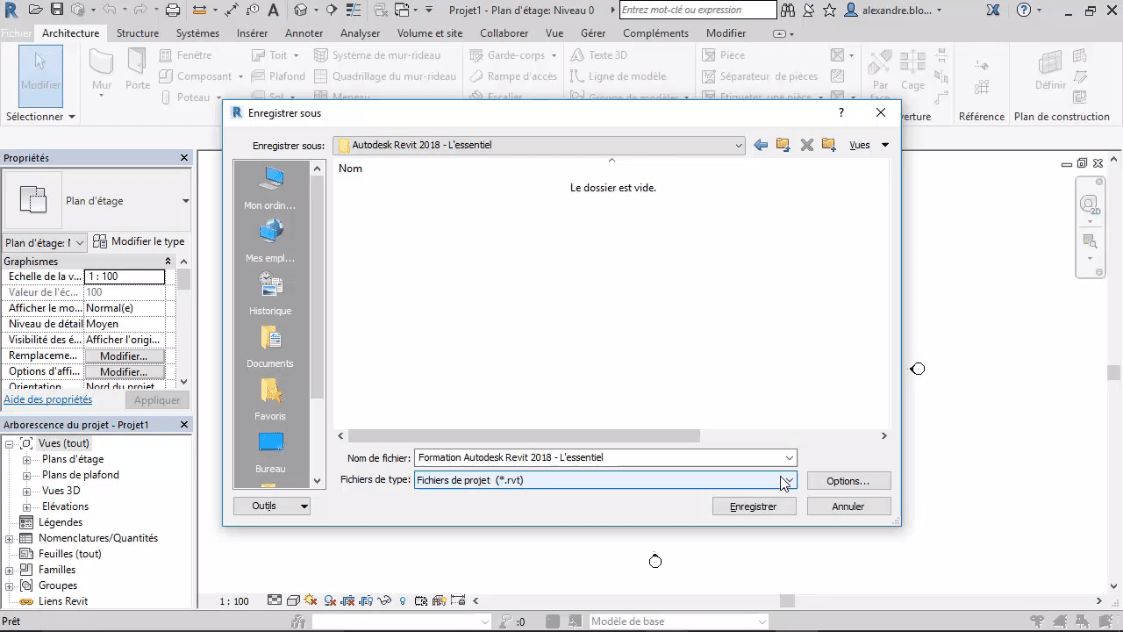1123x632 pixels.
Task: Click Modifier button for Remplacements visibilité
Action: (124, 356)
